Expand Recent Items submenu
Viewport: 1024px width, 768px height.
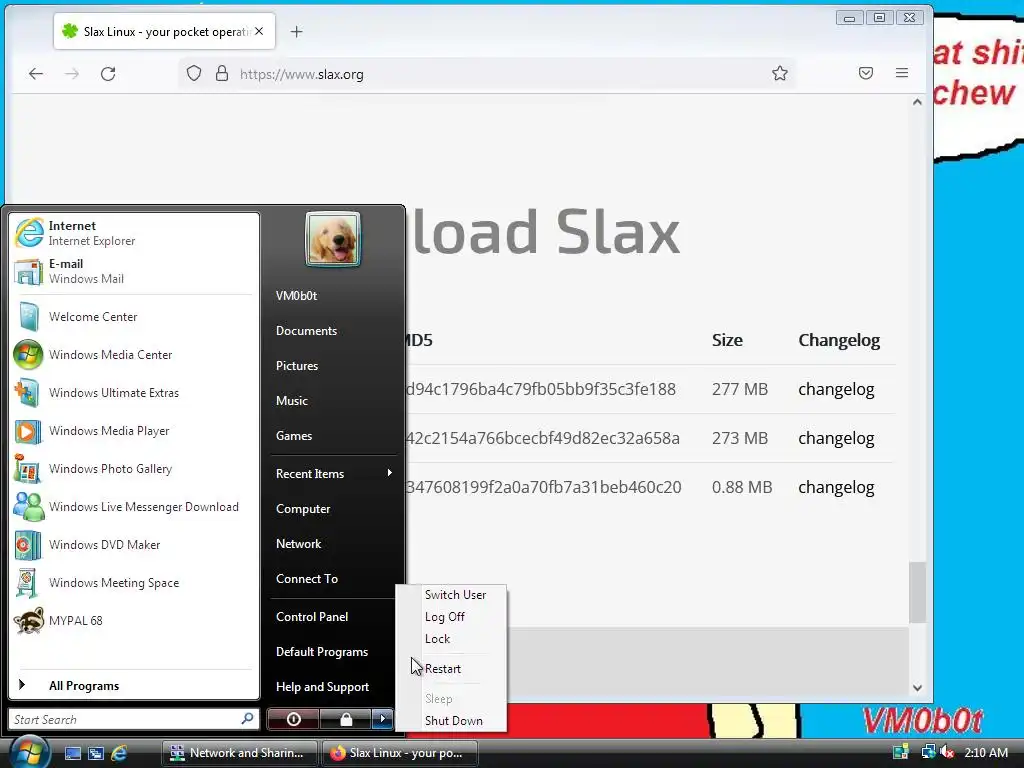(x=333, y=473)
